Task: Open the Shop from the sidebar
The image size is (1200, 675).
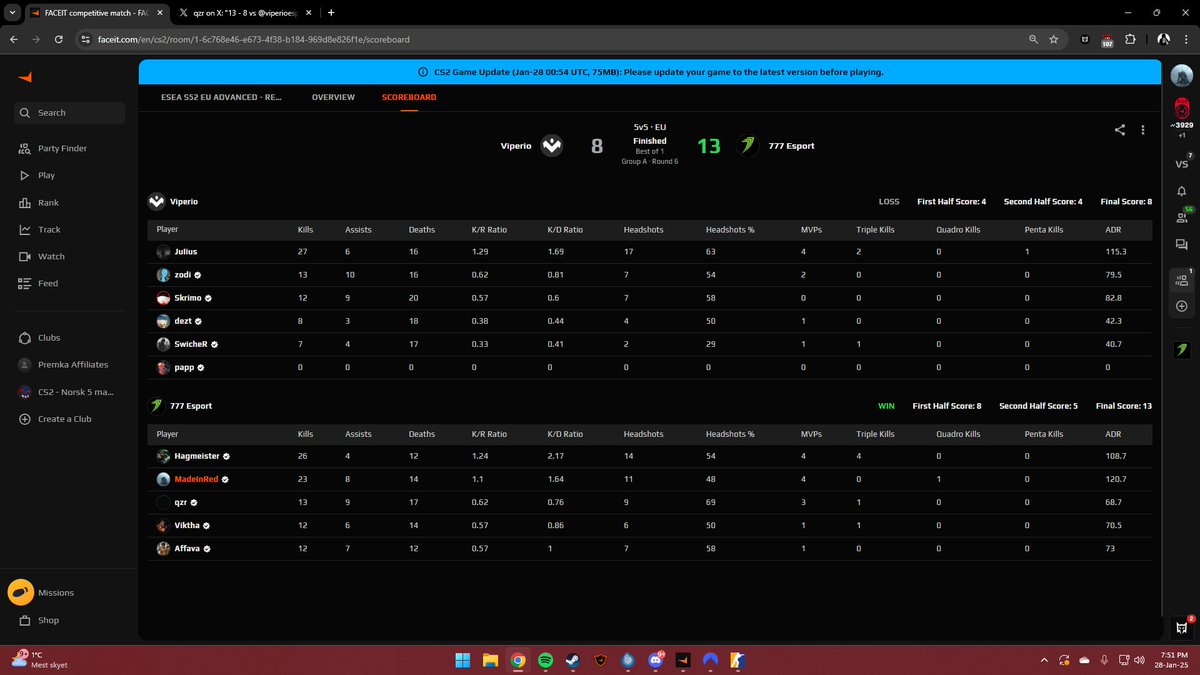Action: [39, 620]
